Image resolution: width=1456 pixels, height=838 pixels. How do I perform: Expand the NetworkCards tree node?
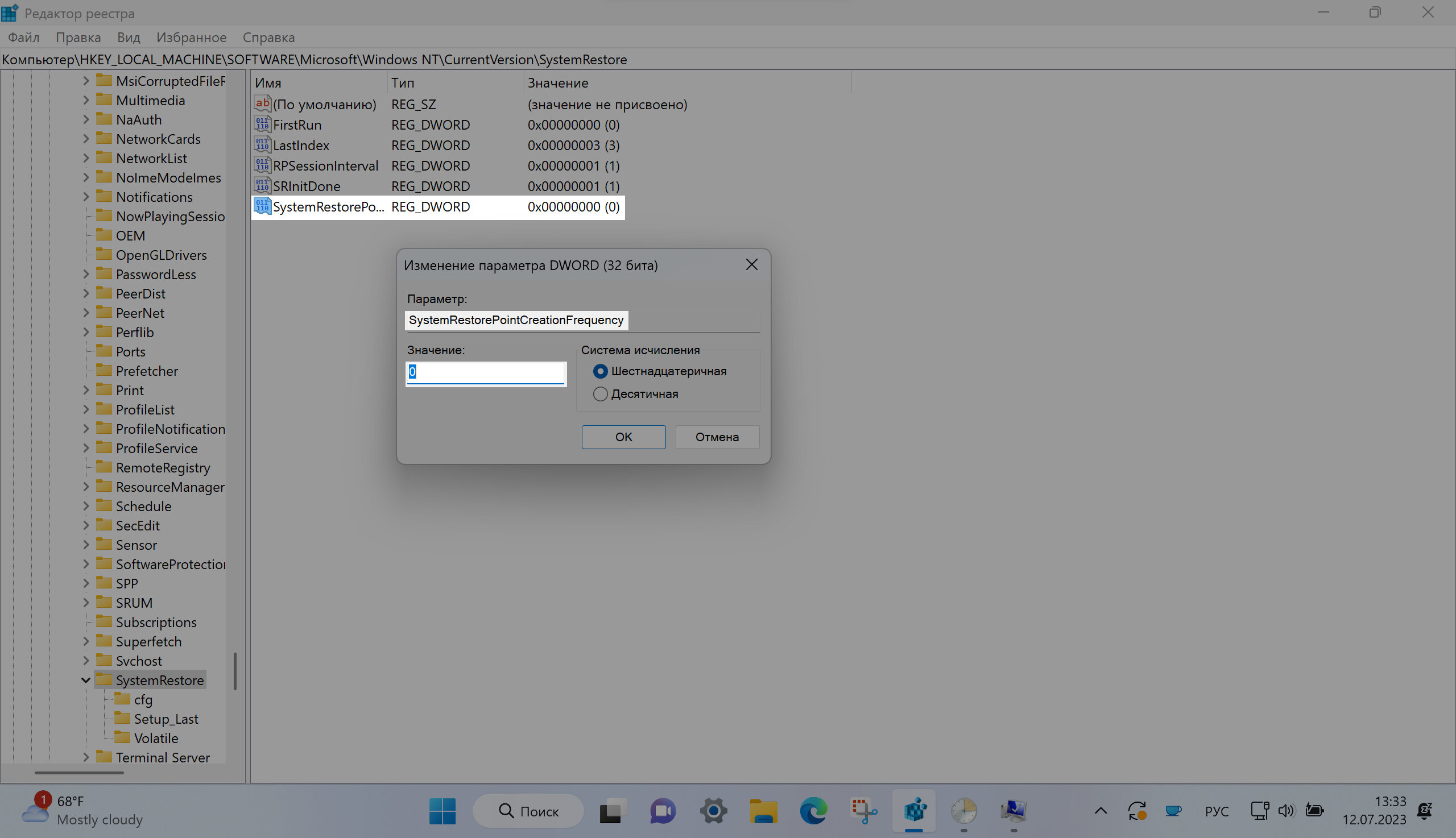86,139
